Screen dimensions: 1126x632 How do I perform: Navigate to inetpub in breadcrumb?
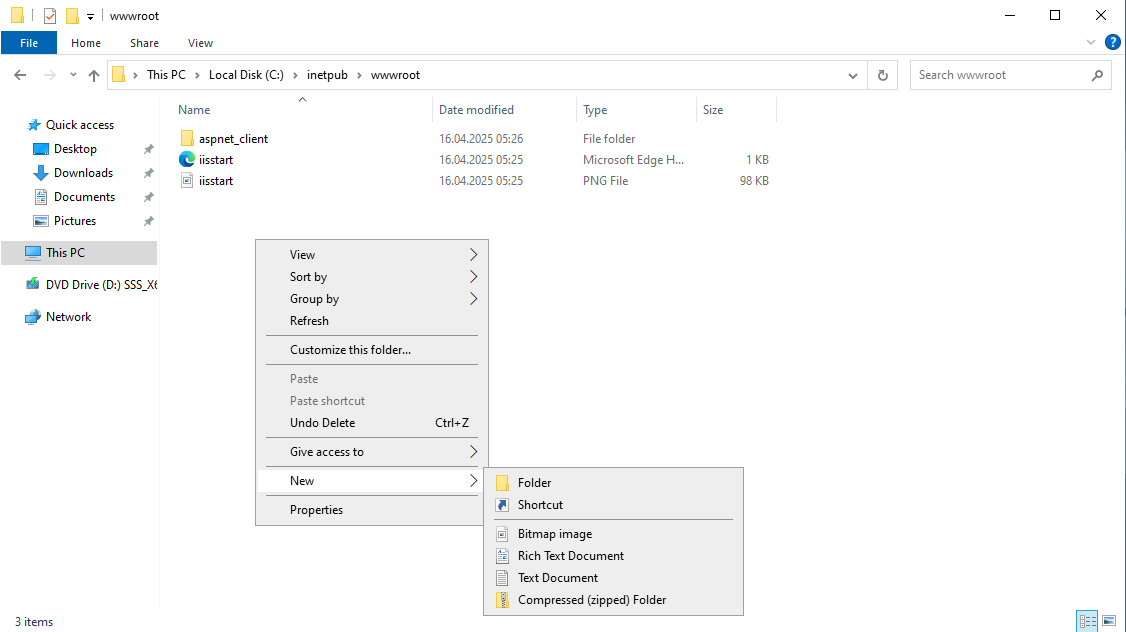coord(327,75)
